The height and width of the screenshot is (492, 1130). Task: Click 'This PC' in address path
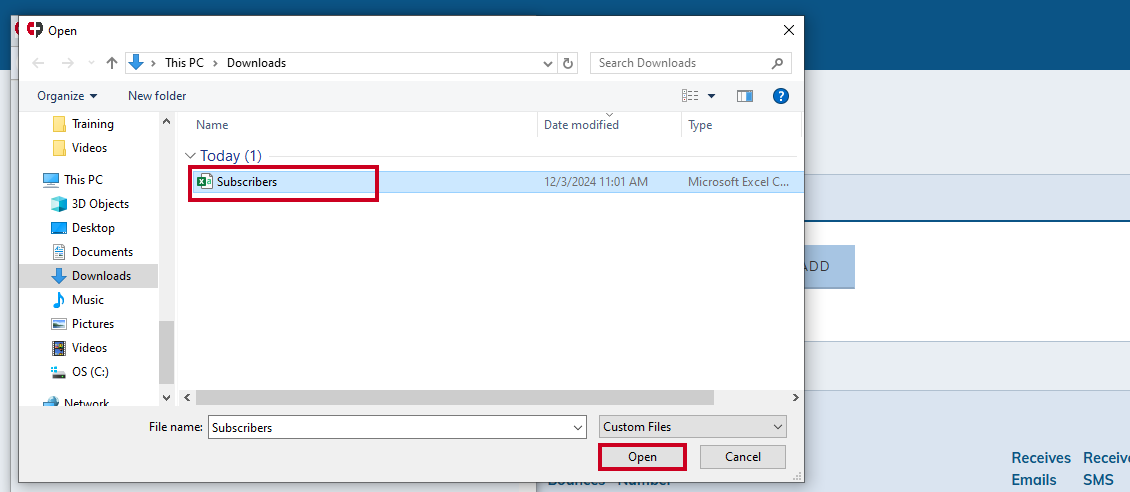184,63
